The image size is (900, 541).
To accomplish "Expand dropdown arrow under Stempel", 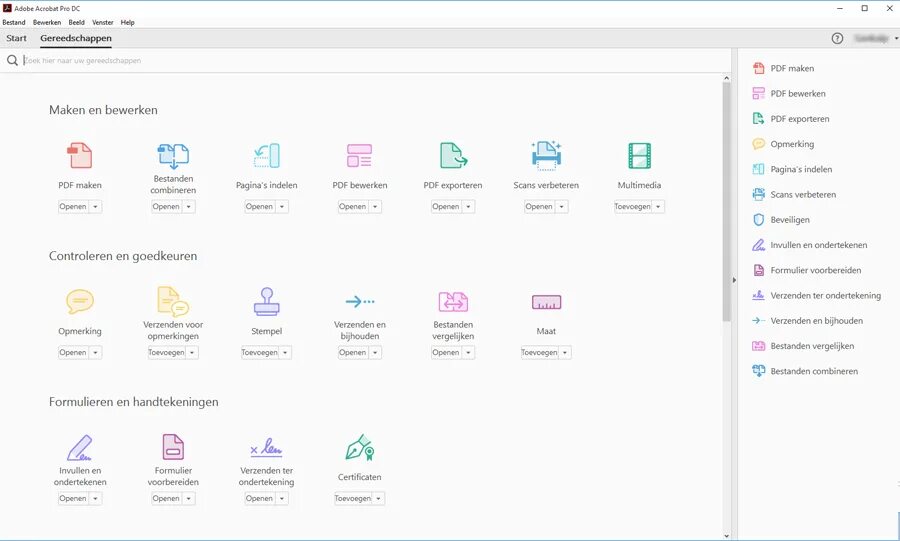I will (x=285, y=352).
